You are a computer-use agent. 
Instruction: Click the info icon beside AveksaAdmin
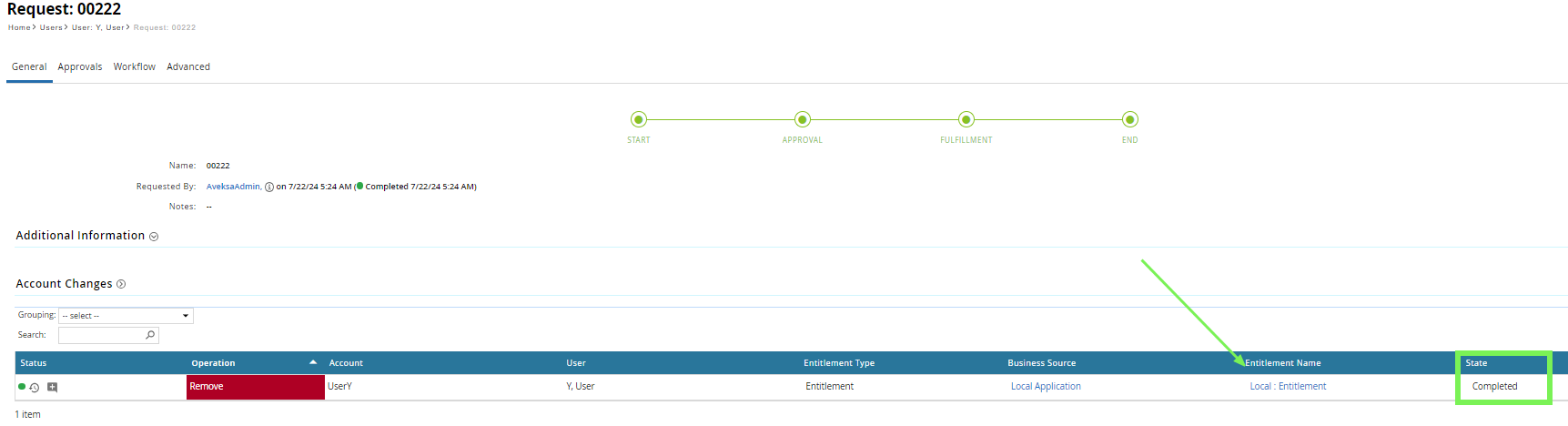(269, 188)
